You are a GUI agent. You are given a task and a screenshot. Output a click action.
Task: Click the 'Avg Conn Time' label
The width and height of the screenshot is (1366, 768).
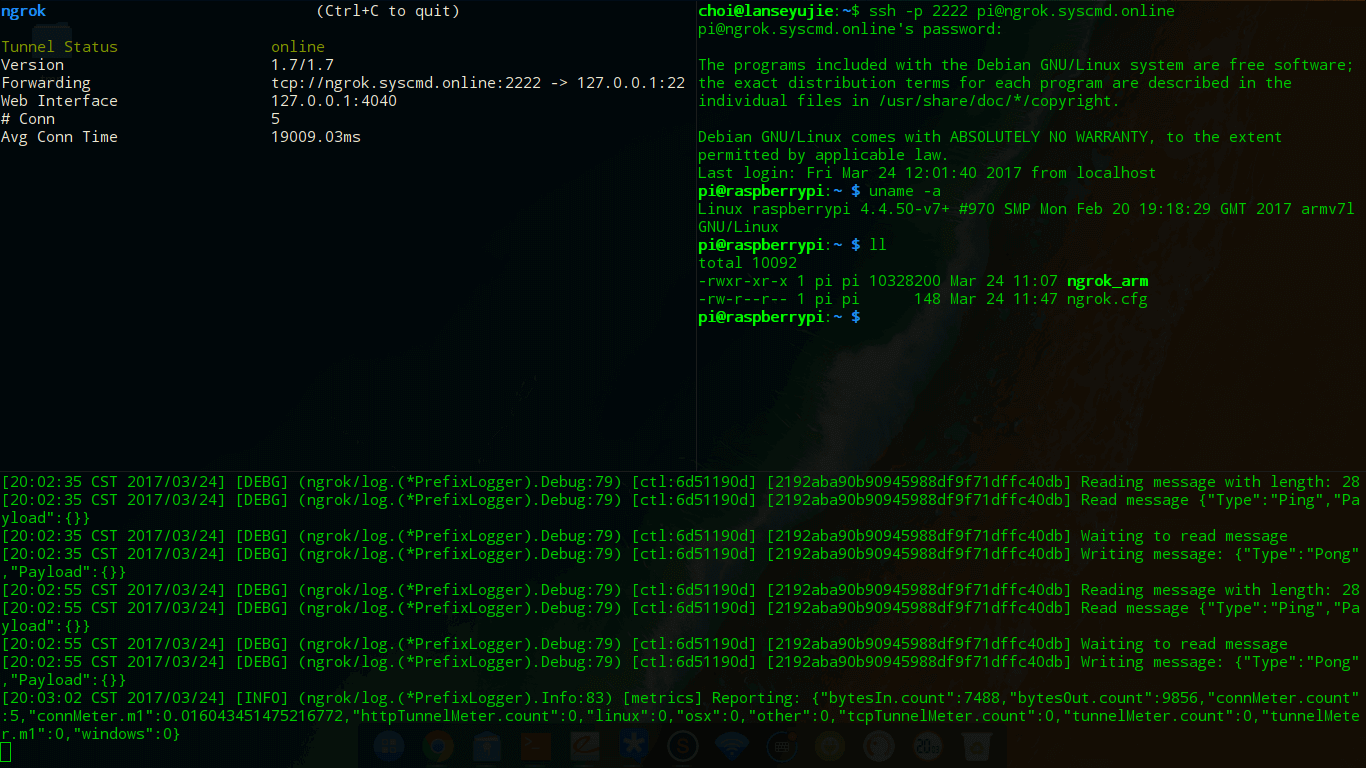click(59, 137)
